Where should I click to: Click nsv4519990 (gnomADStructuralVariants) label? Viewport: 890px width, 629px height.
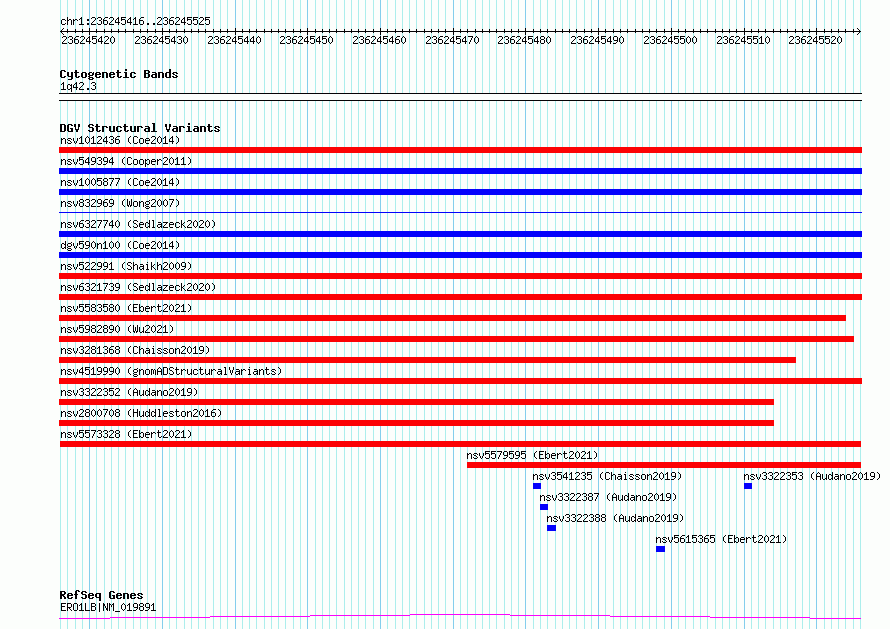tap(171, 371)
